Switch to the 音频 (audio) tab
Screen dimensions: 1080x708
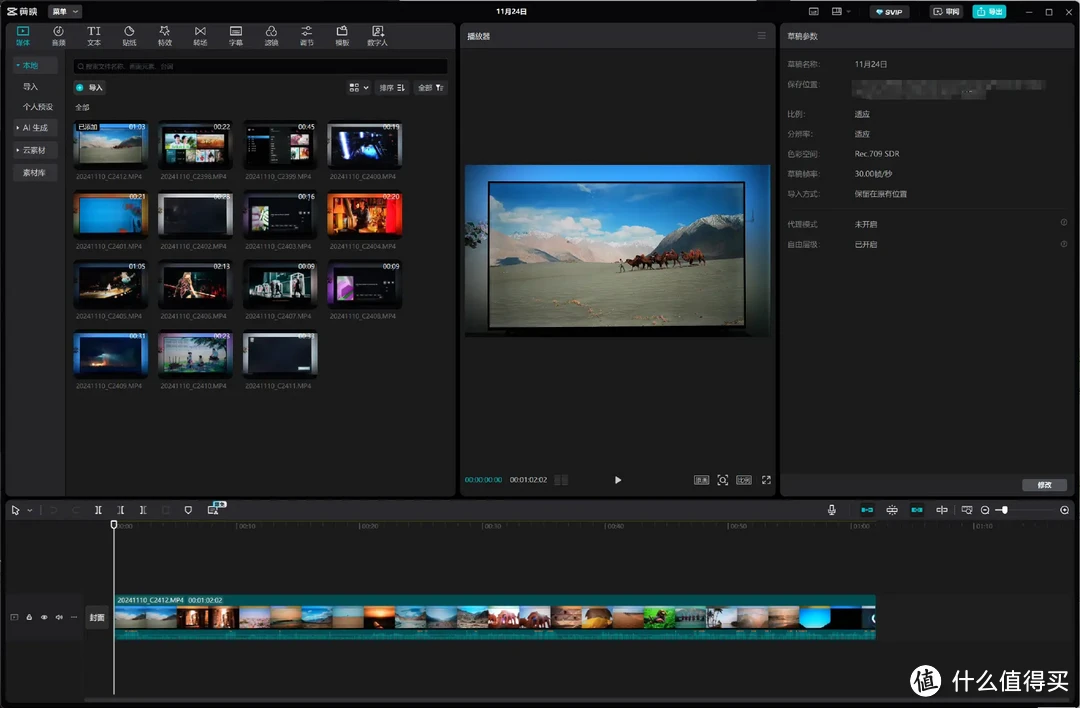pos(58,36)
